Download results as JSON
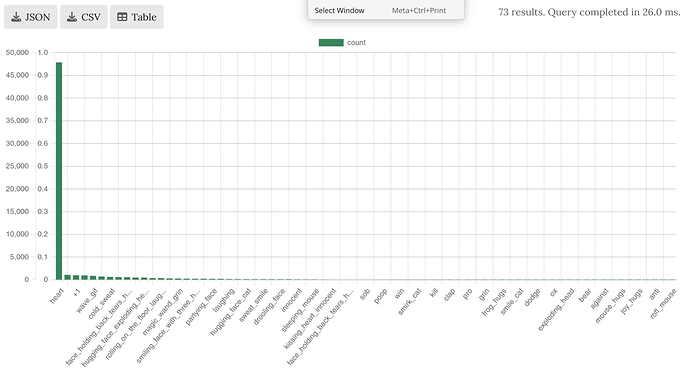Image resolution: width=690 pixels, height=370 pixels. point(31,17)
